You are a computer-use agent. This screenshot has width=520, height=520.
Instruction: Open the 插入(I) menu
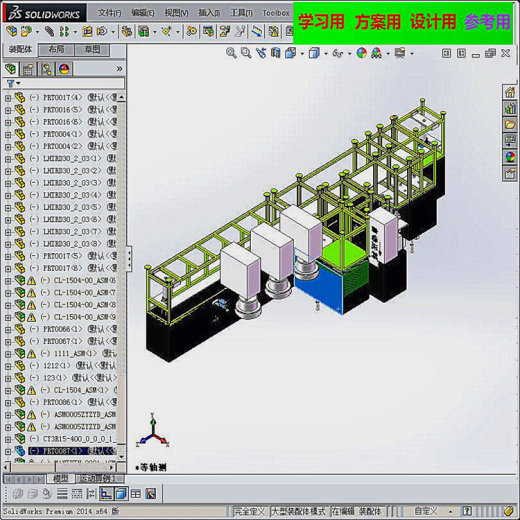click(x=209, y=13)
